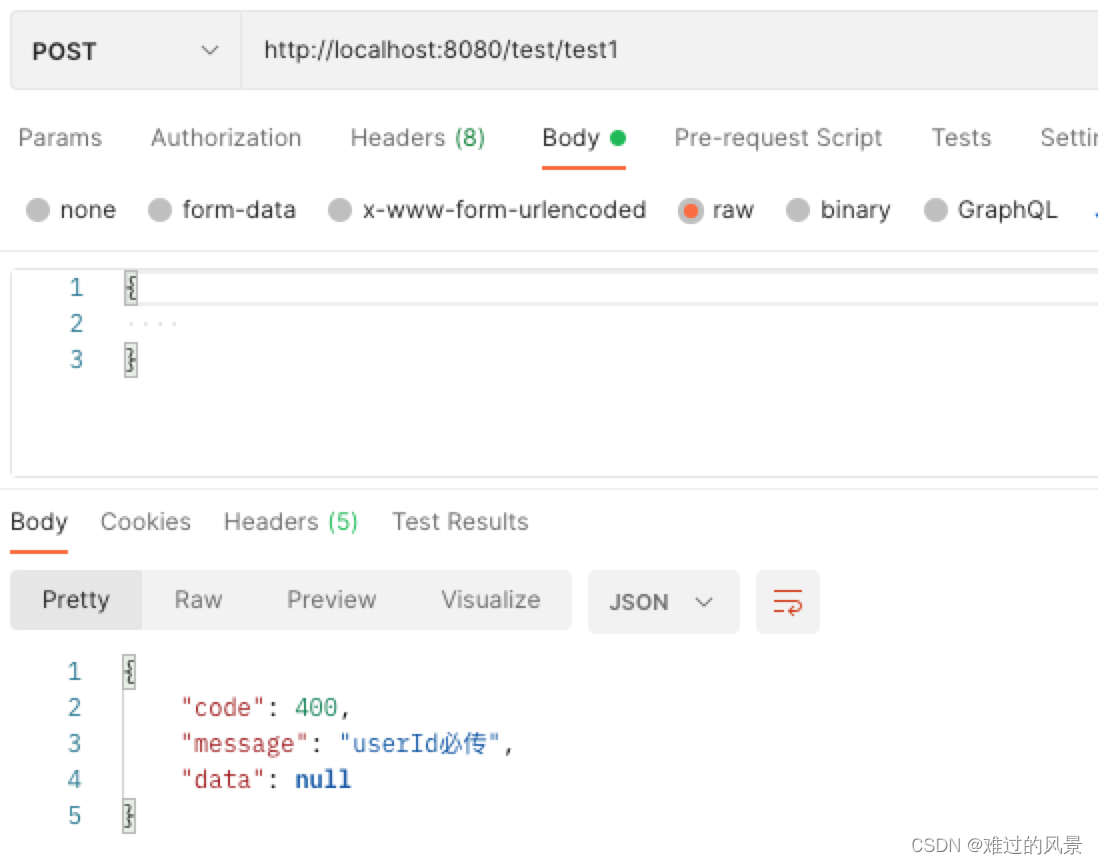Open the Test Results tab
This screenshot has height=864, width=1098.
click(x=460, y=522)
